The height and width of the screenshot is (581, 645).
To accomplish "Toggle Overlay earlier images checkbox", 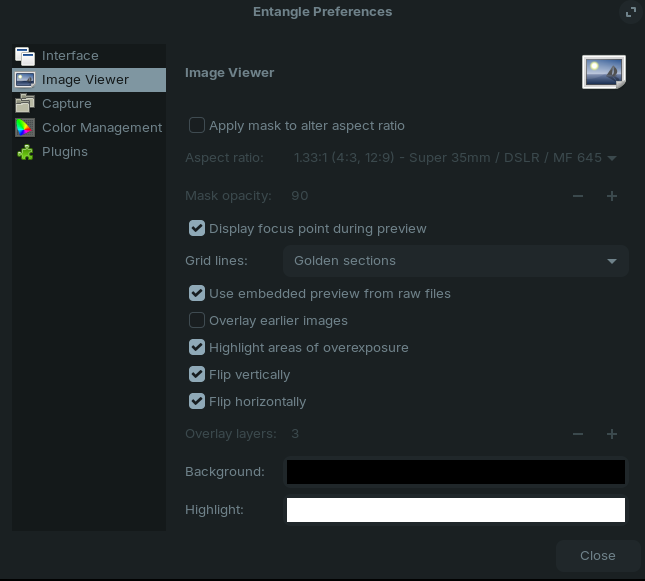I will 197,321.
